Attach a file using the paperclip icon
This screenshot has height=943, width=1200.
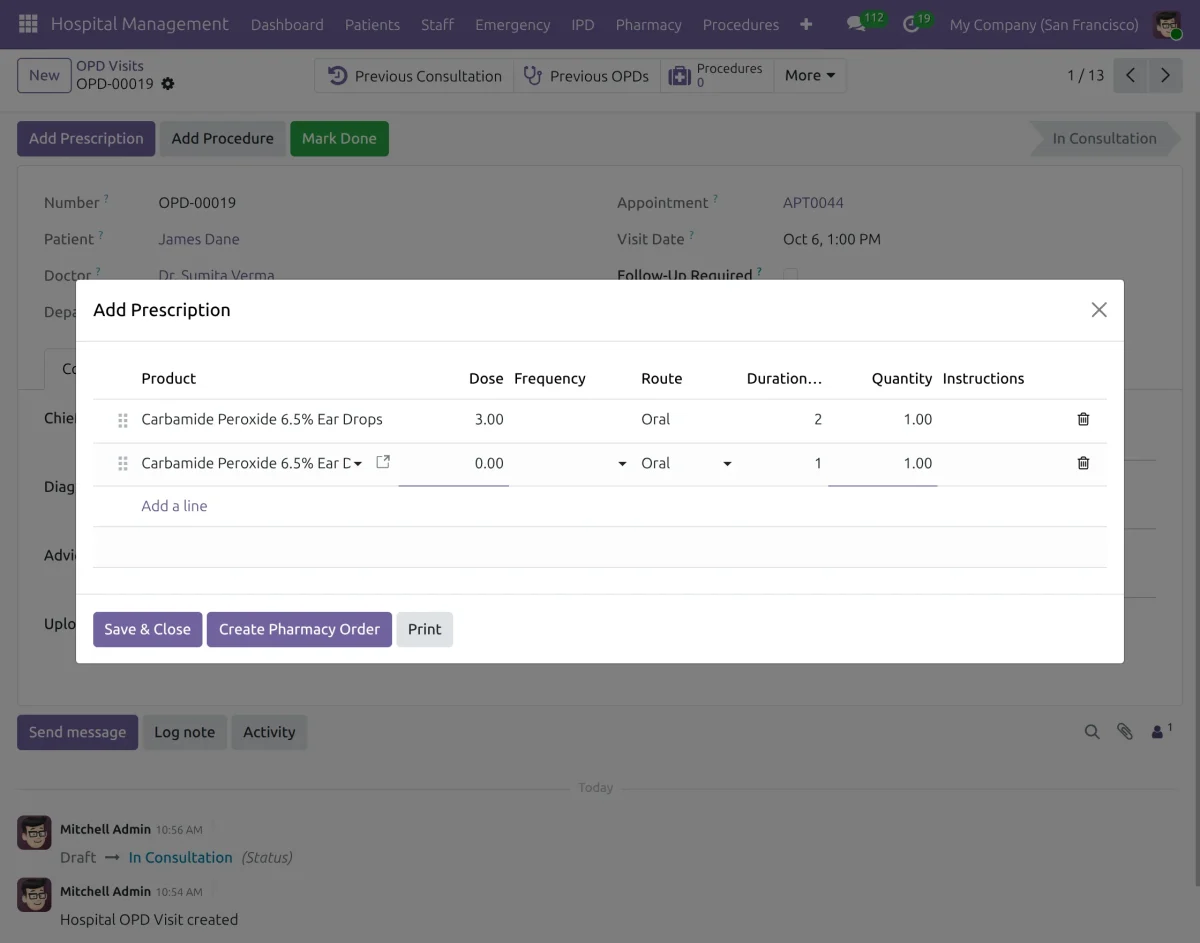[x=1125, y=732]
